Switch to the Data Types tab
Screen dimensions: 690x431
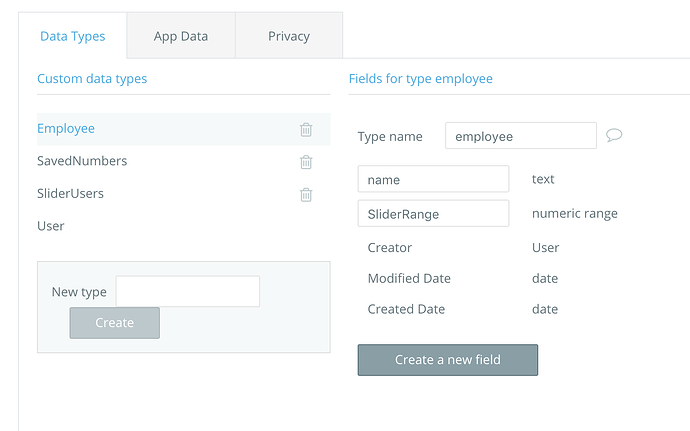(72, 36)
